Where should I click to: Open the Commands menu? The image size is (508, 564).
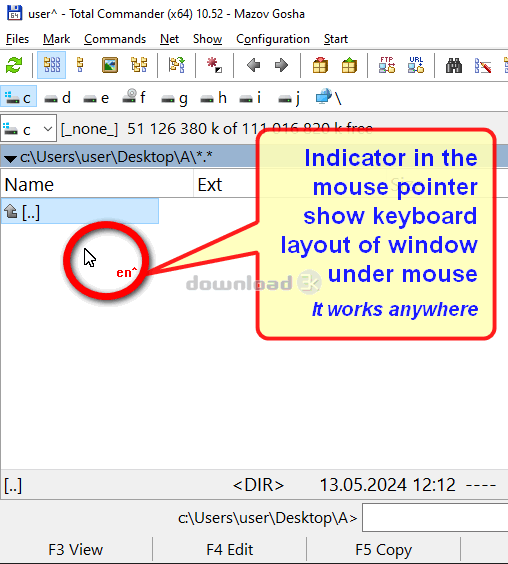coord(115,39)
